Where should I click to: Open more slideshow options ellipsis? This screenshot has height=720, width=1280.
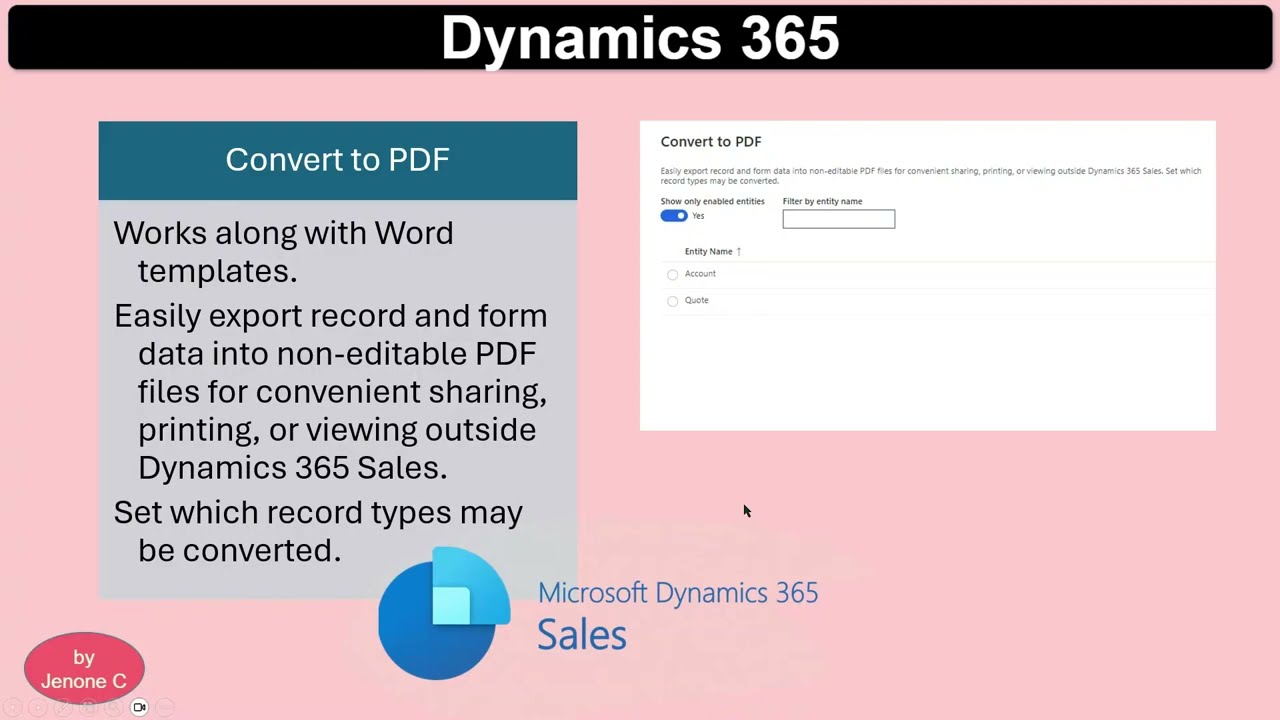click(x=164, y=707)
